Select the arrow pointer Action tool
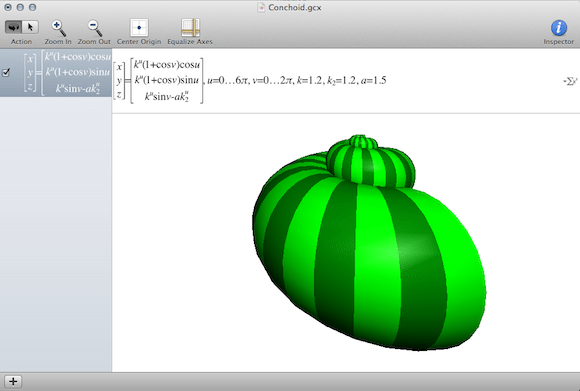 tap(30, 27)
